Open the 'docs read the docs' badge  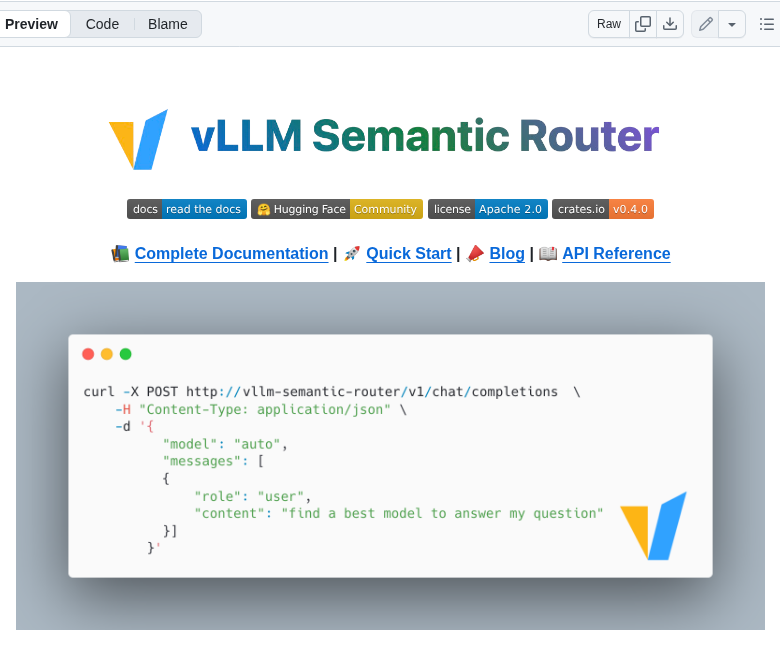pyautogui.click(x=187, y=209)
